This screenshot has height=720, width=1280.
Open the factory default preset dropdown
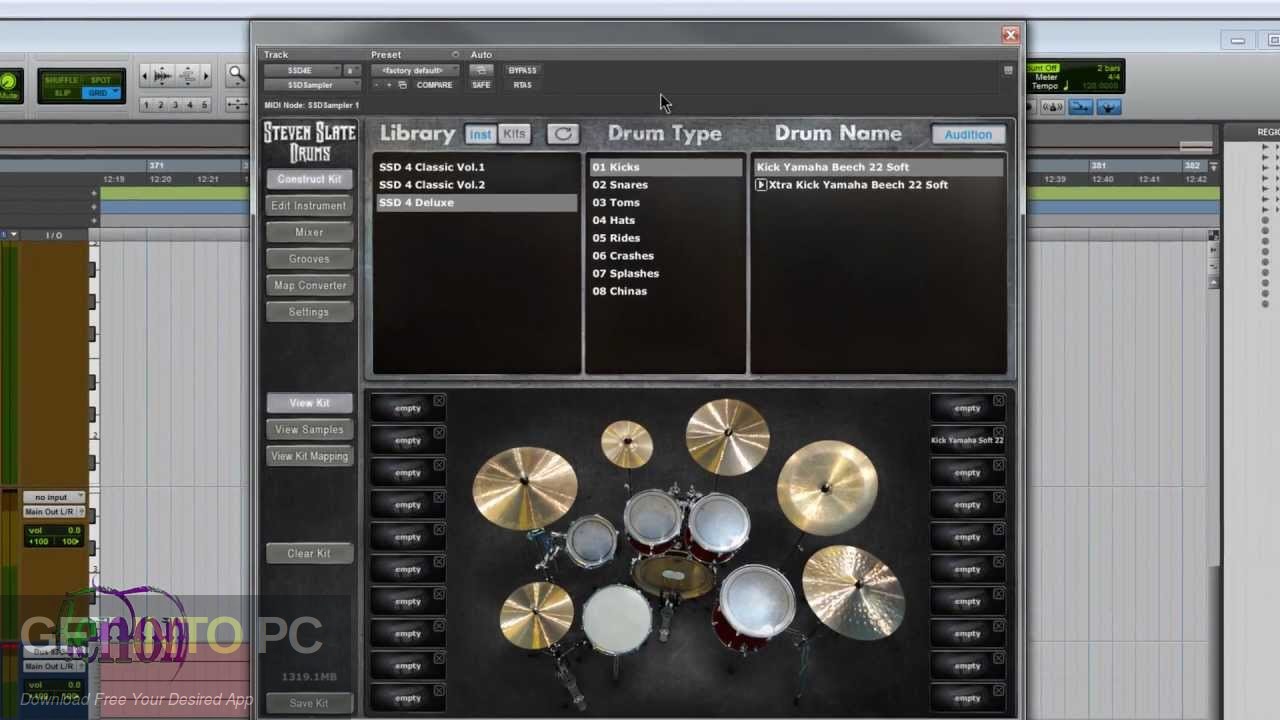pyautogui.click(x=415, y=70)
